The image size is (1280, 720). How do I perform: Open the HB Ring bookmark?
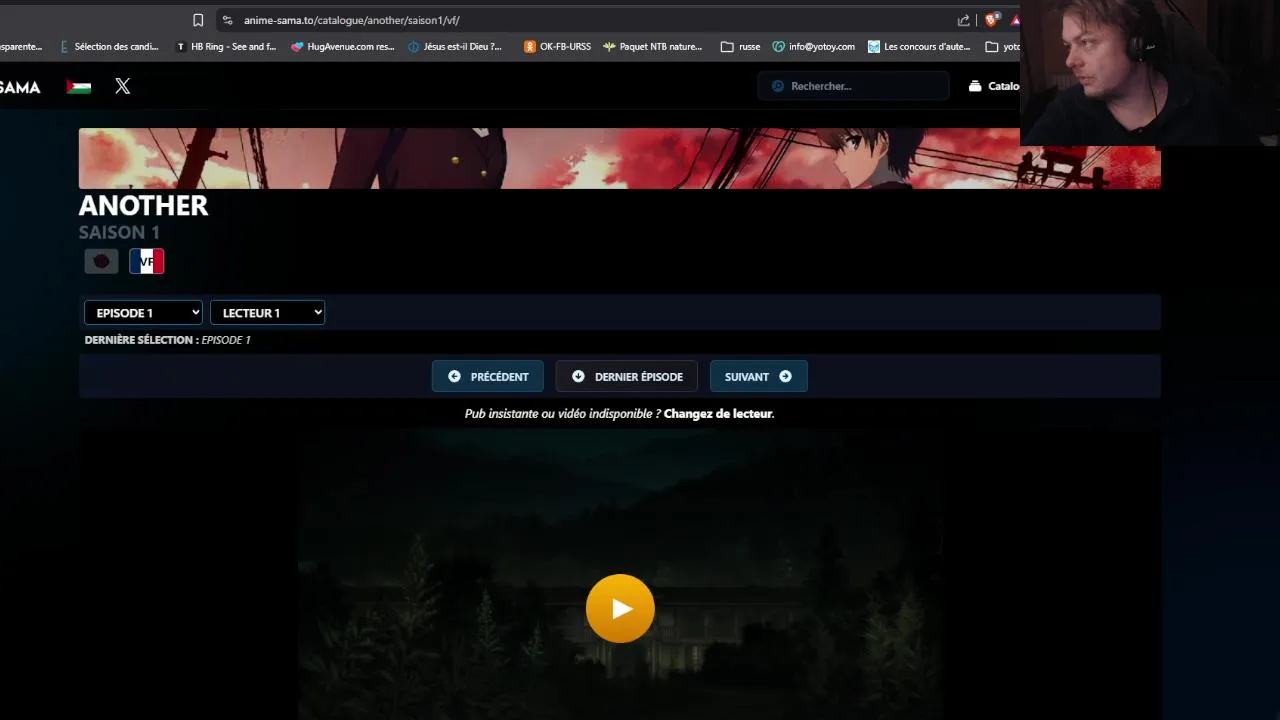click(226, 46)
